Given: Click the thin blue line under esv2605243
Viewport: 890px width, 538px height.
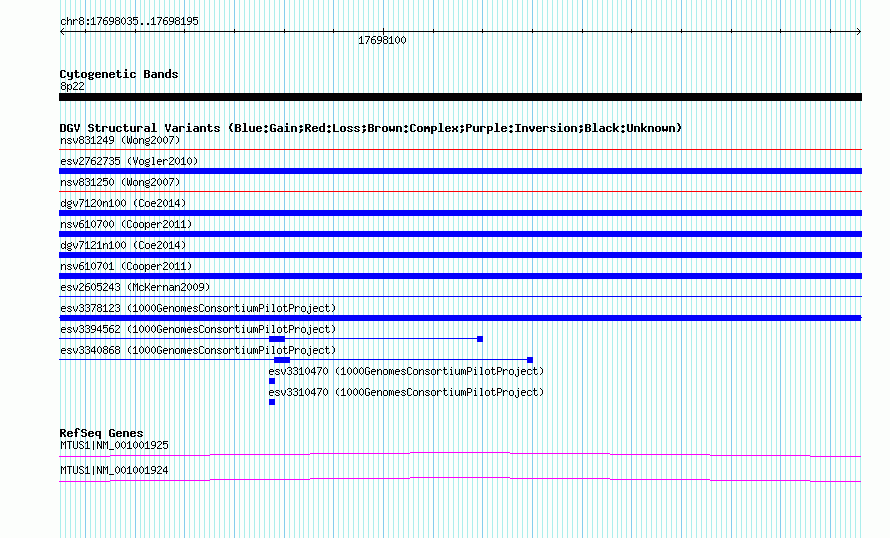Looking at the screenshot, I should coord(460,297).
